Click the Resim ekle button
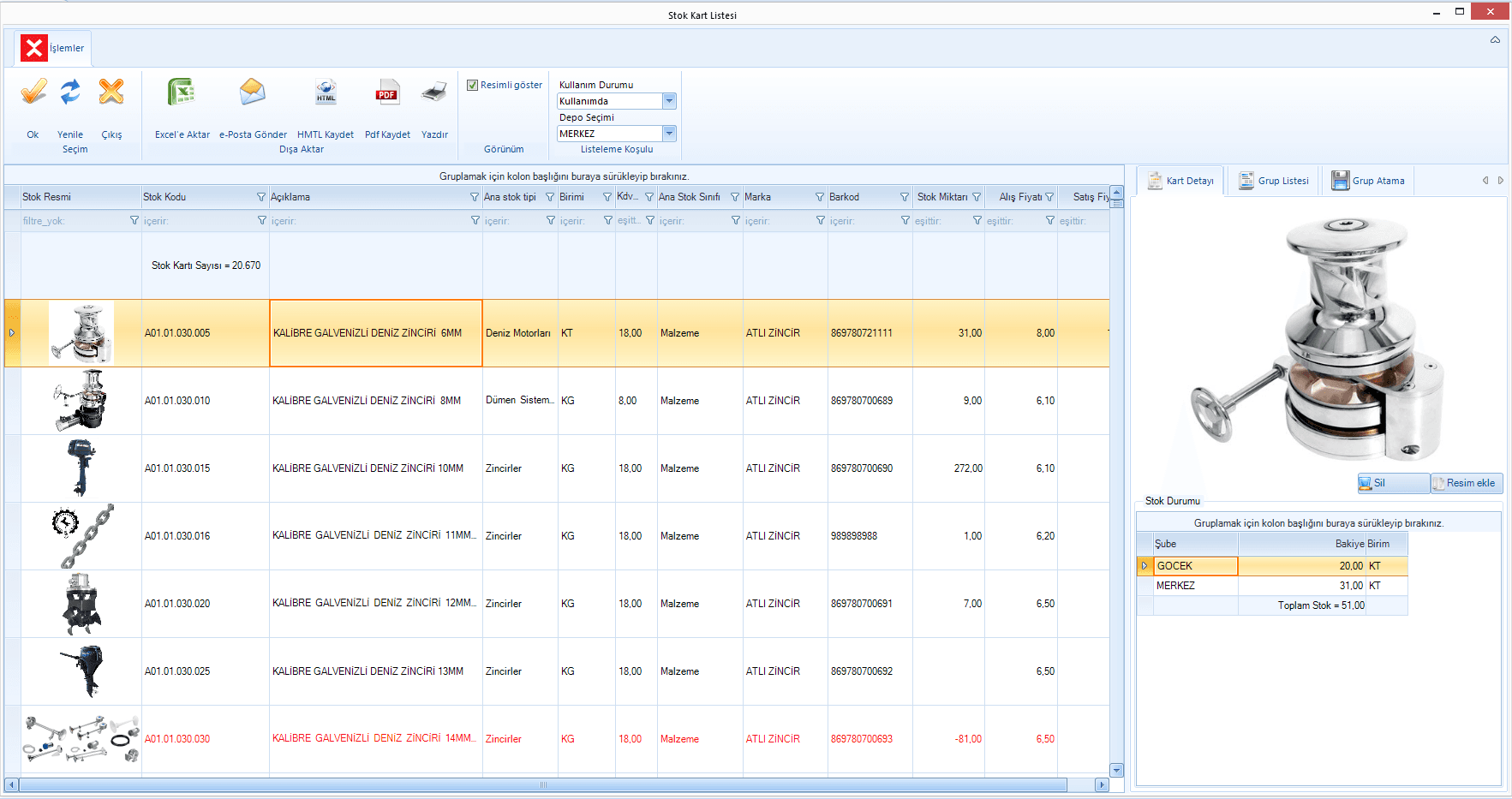This screenshot has height=799, width=1512. pyautogui.click(x=1467, y=483)
